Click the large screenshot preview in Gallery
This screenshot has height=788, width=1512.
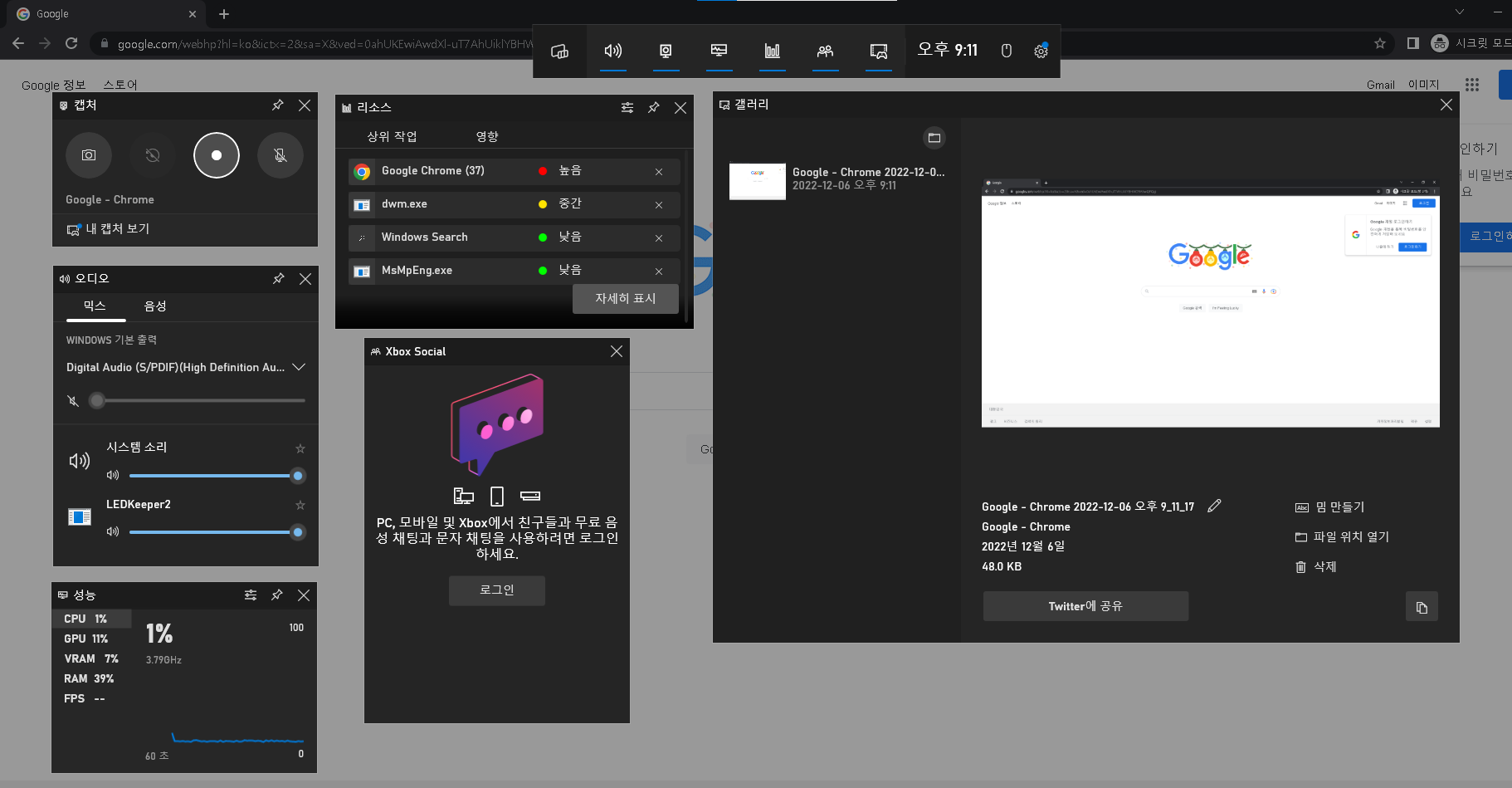pyautogui.click(x=1211, y=302)
